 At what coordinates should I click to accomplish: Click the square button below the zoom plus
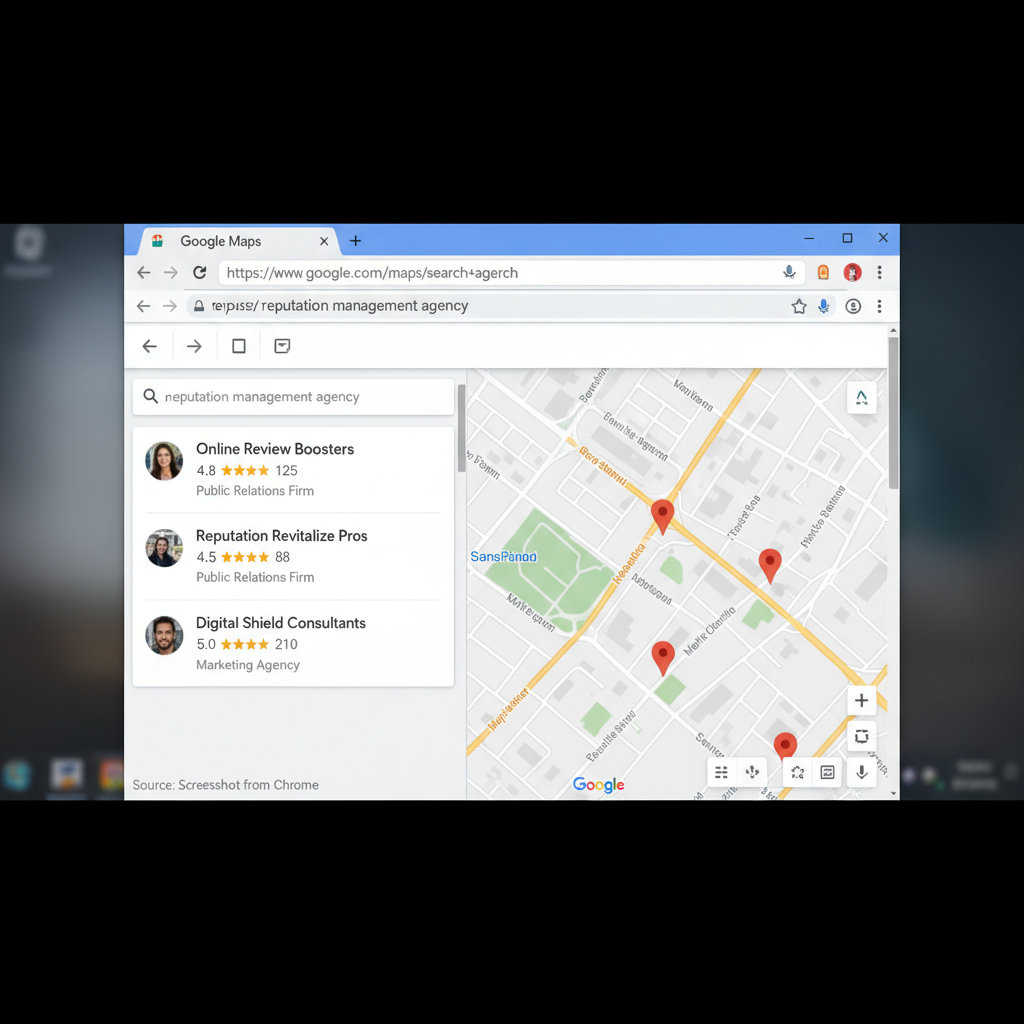click(x=861, y=737)
